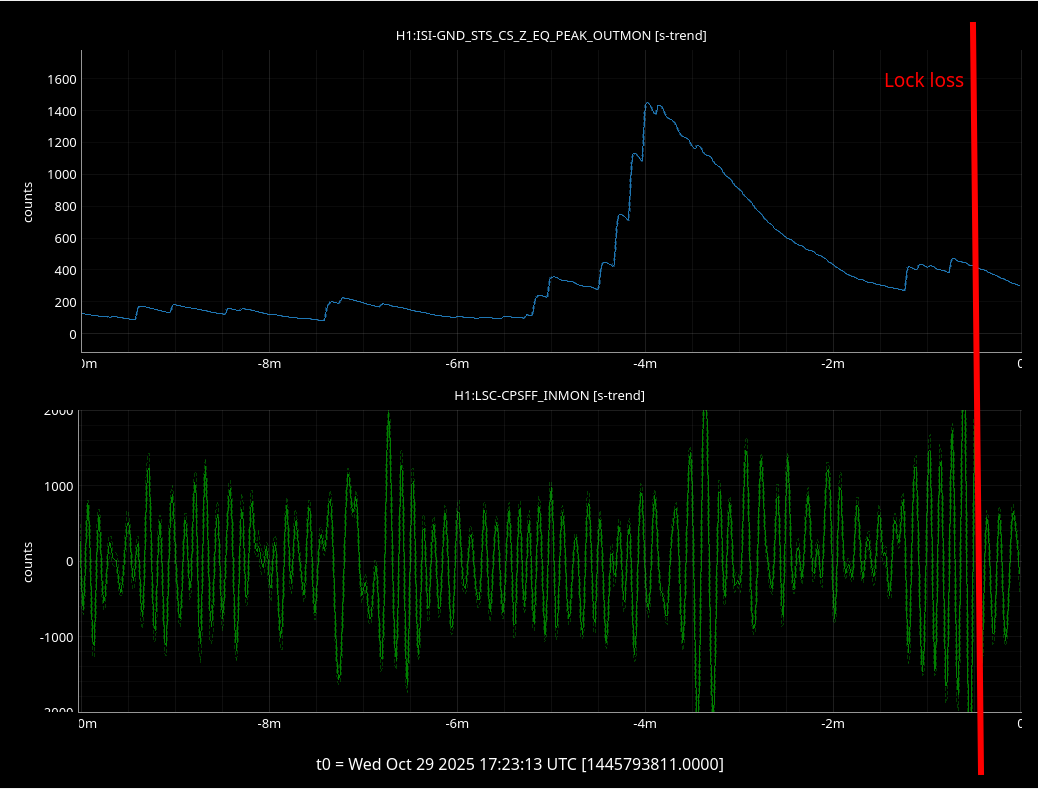The image size is (1038, 789).
Task: Click the 200 tick label on top plot
Action: [66, 303]
